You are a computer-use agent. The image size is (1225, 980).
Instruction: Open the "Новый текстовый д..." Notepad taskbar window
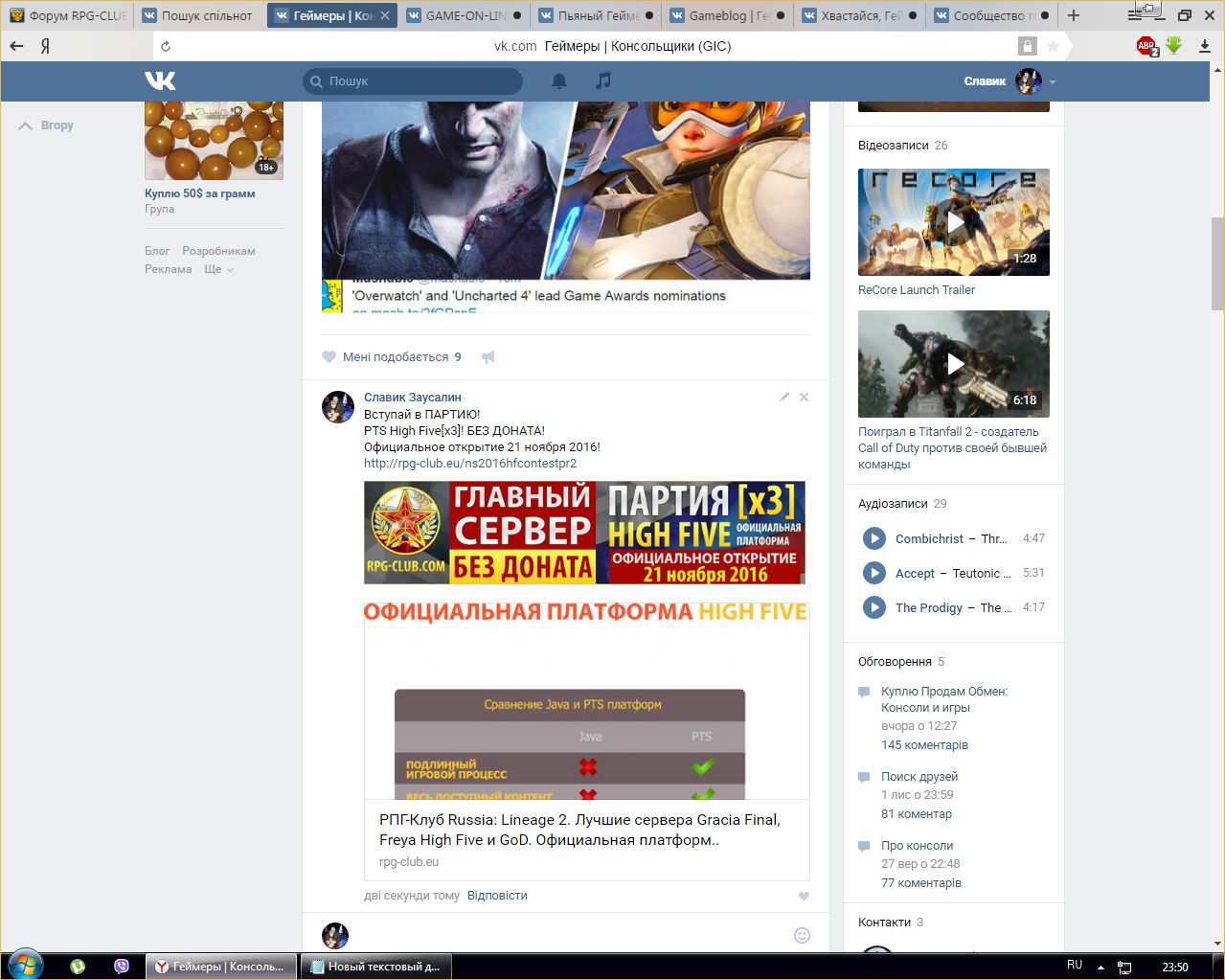[x=376, y=967]
